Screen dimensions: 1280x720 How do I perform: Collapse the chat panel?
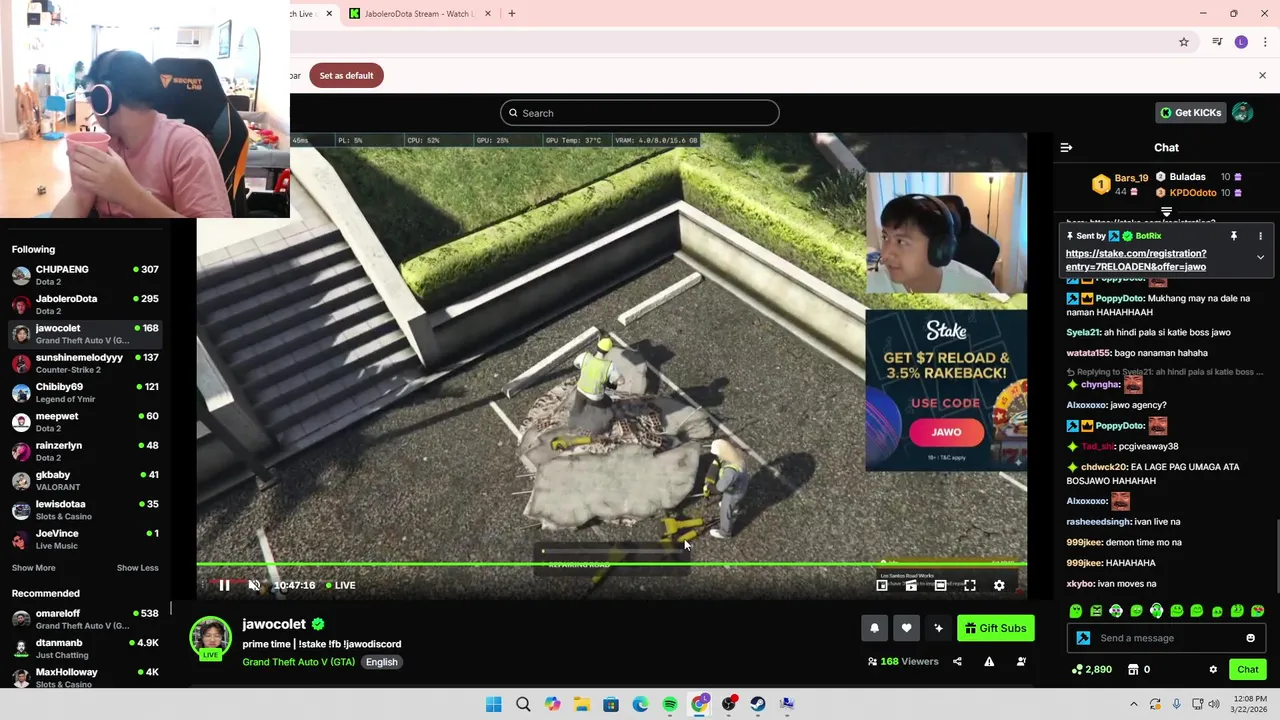pos(1066,147)
